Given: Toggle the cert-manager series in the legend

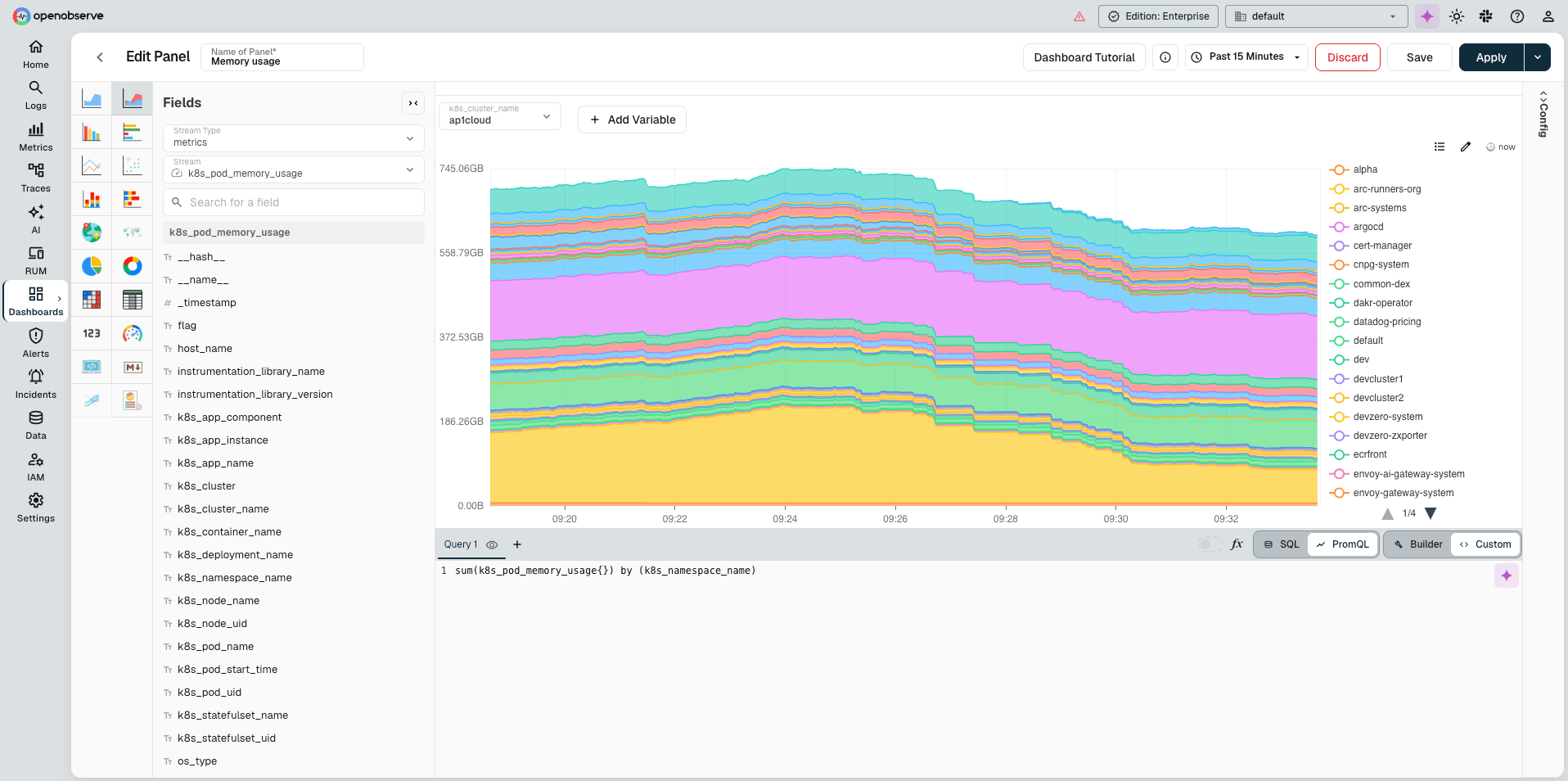Looking at the screenshot, I should [x=1371, y=246].
